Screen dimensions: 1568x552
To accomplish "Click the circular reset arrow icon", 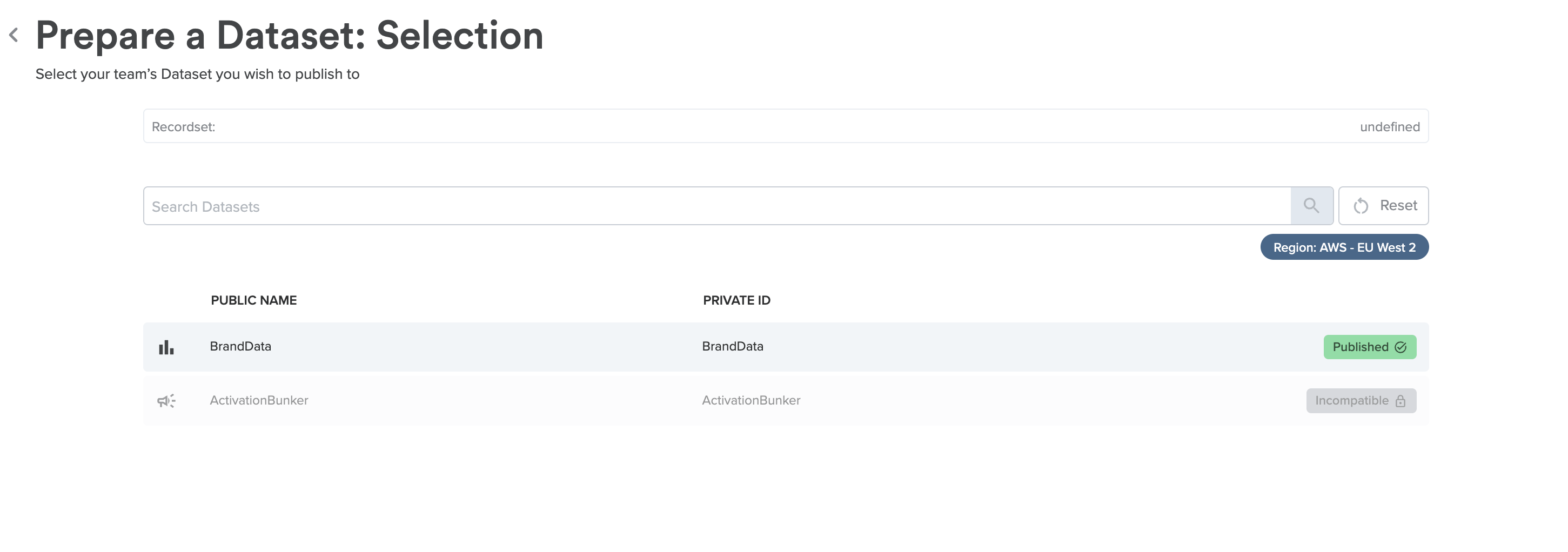I will click(1361, 206).
